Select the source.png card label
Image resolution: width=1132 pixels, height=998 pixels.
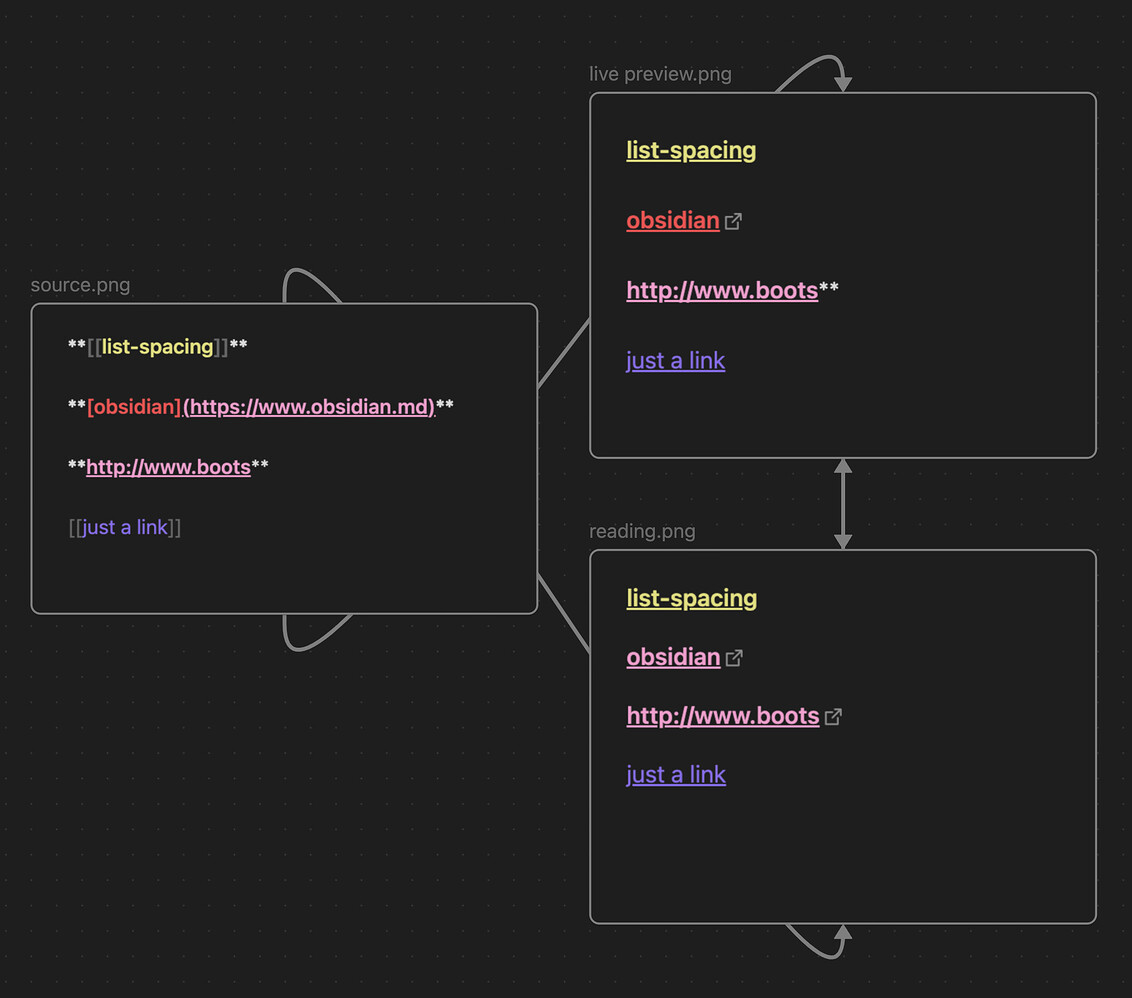coord(80,285)
